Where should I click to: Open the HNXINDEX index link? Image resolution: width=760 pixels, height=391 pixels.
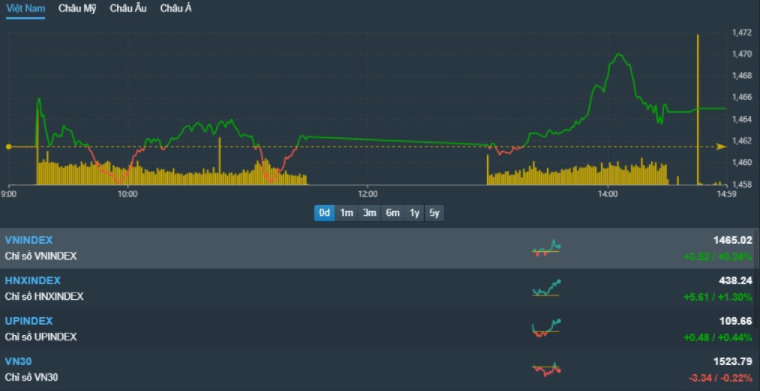pos(32,281)
